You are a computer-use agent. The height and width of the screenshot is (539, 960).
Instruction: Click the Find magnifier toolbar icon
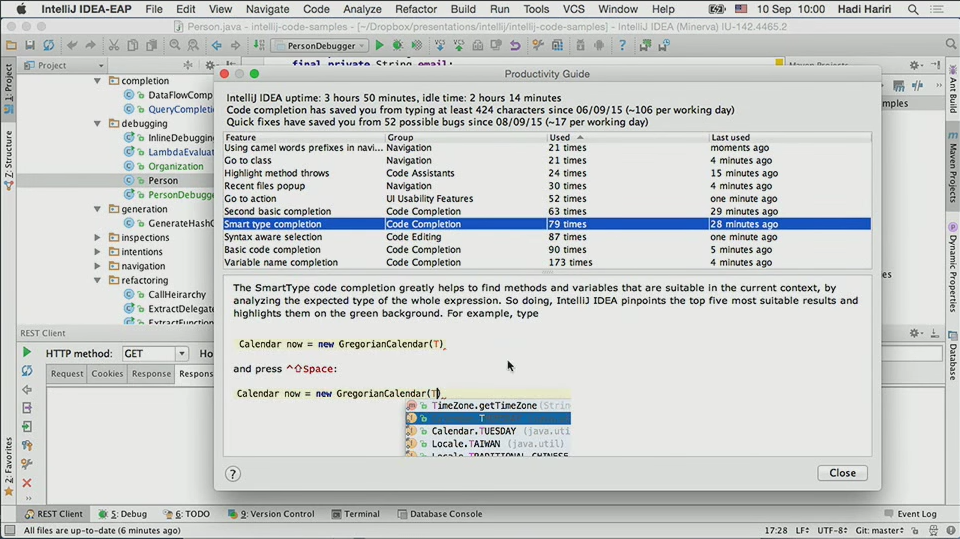175,45
